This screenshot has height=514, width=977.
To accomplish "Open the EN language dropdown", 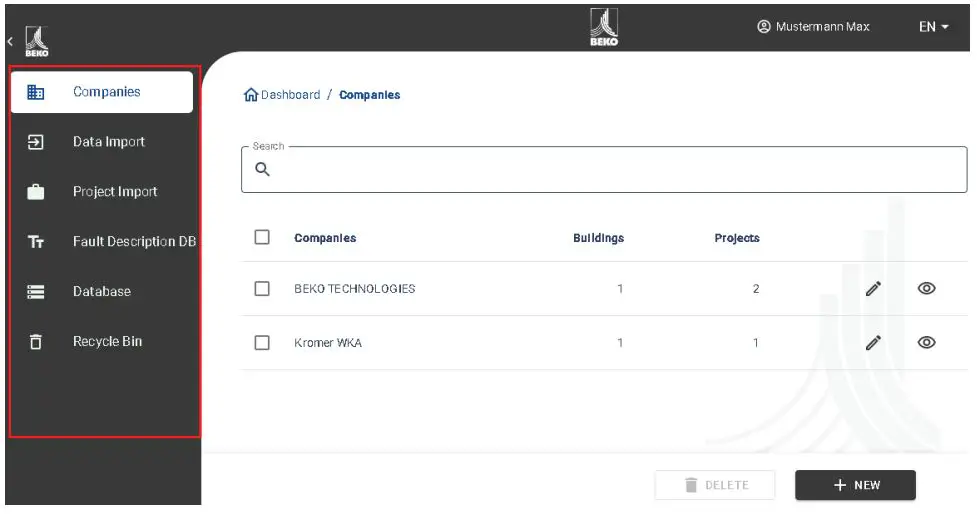I will [933, 27].
